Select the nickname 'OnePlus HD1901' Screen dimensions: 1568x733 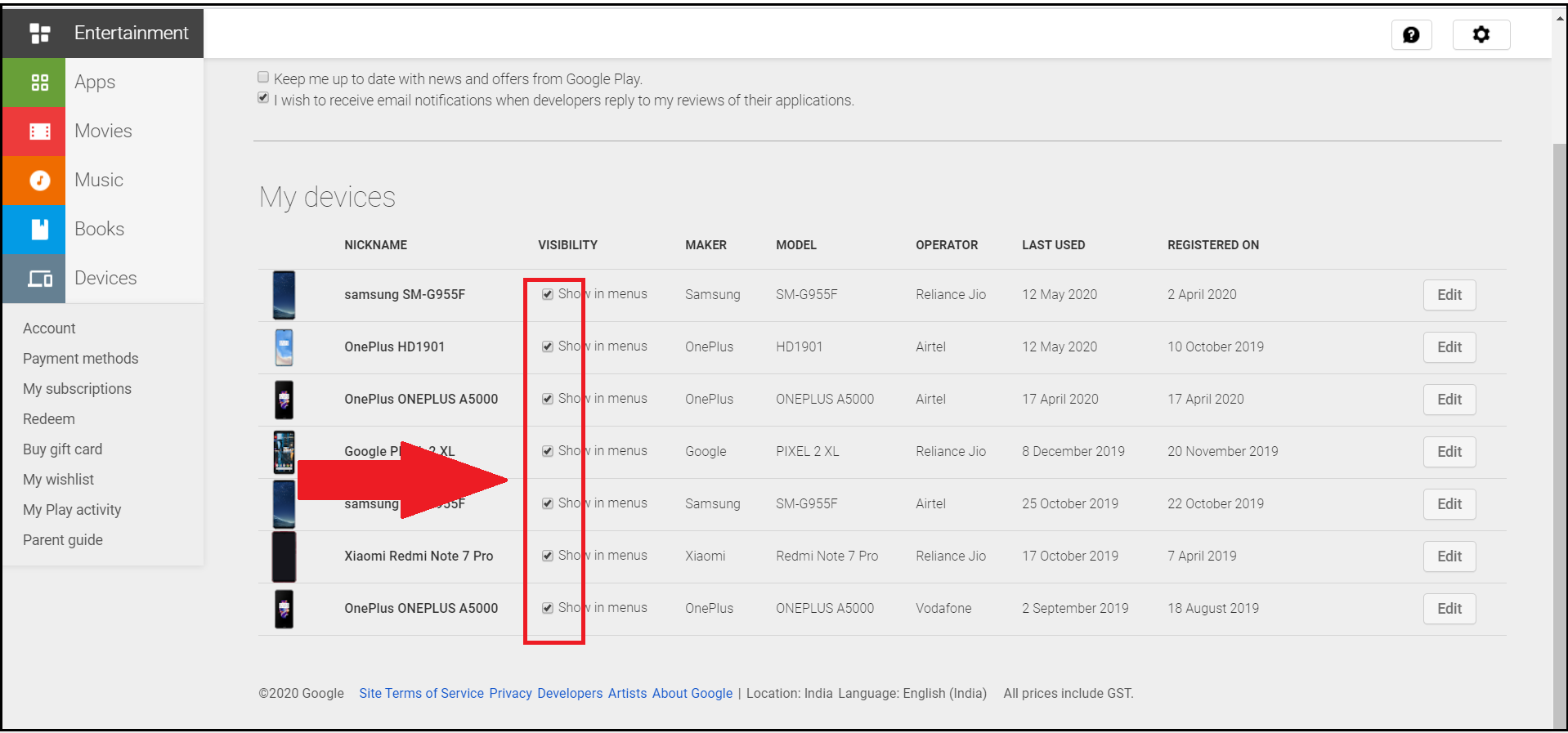click(394, 346)
